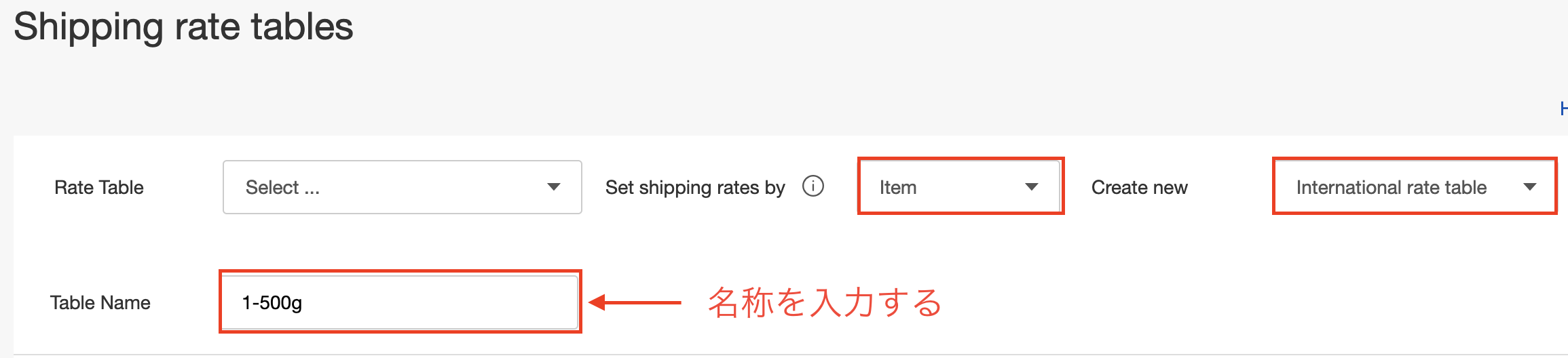Click the International rate table text
This screenshot has width=1568, height=358.
click(1392, 188)
